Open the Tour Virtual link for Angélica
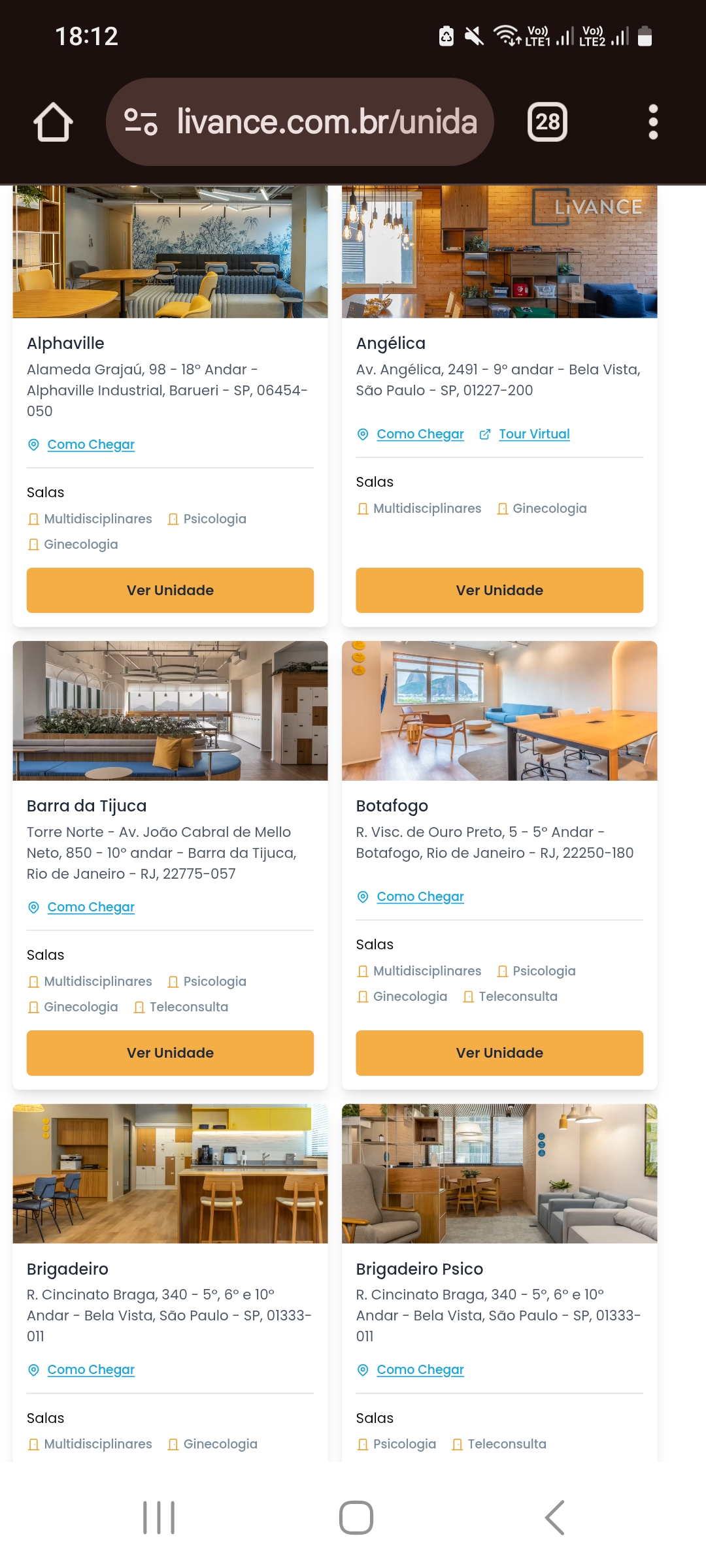 534,434
